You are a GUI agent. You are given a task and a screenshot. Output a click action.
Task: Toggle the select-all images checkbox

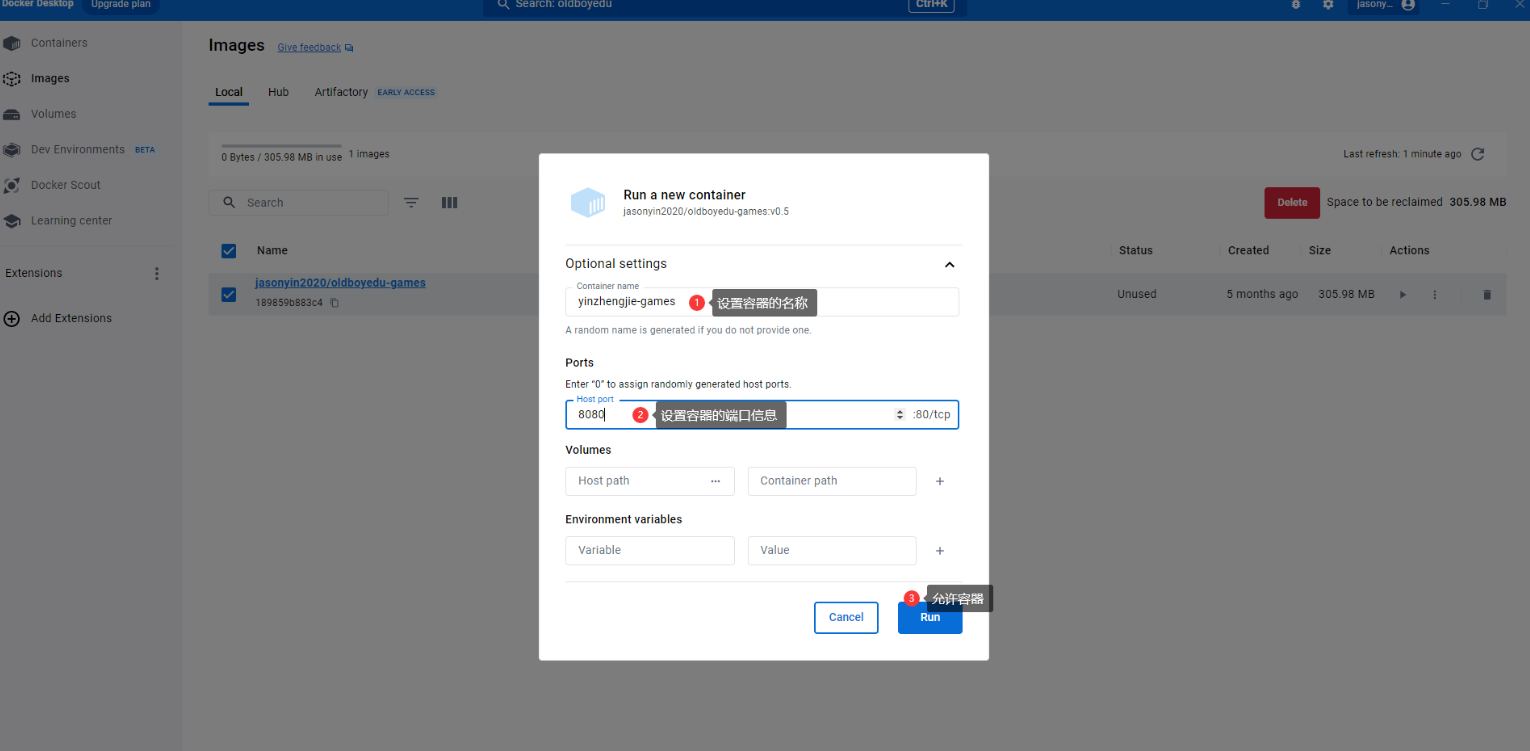point(229,251)
